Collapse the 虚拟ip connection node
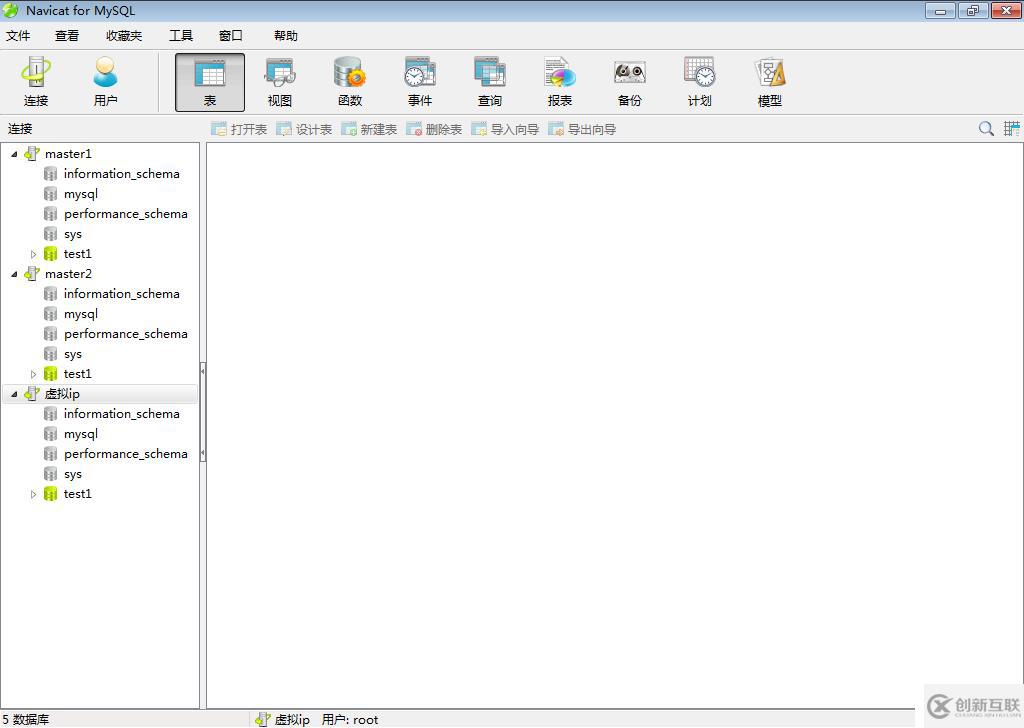 click(x=14, y=394)
